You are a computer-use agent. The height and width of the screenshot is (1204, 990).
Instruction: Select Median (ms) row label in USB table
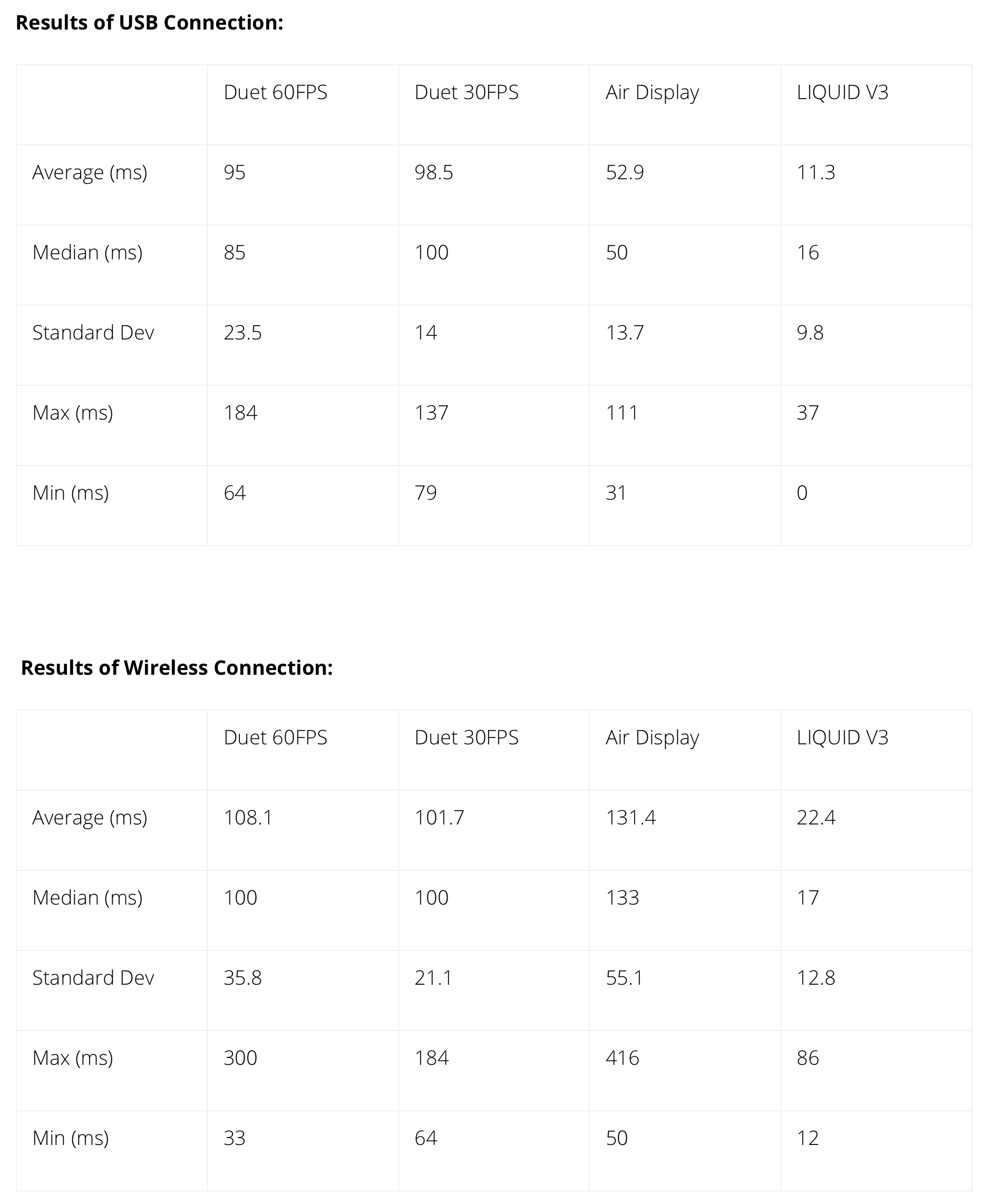(88, 252)
